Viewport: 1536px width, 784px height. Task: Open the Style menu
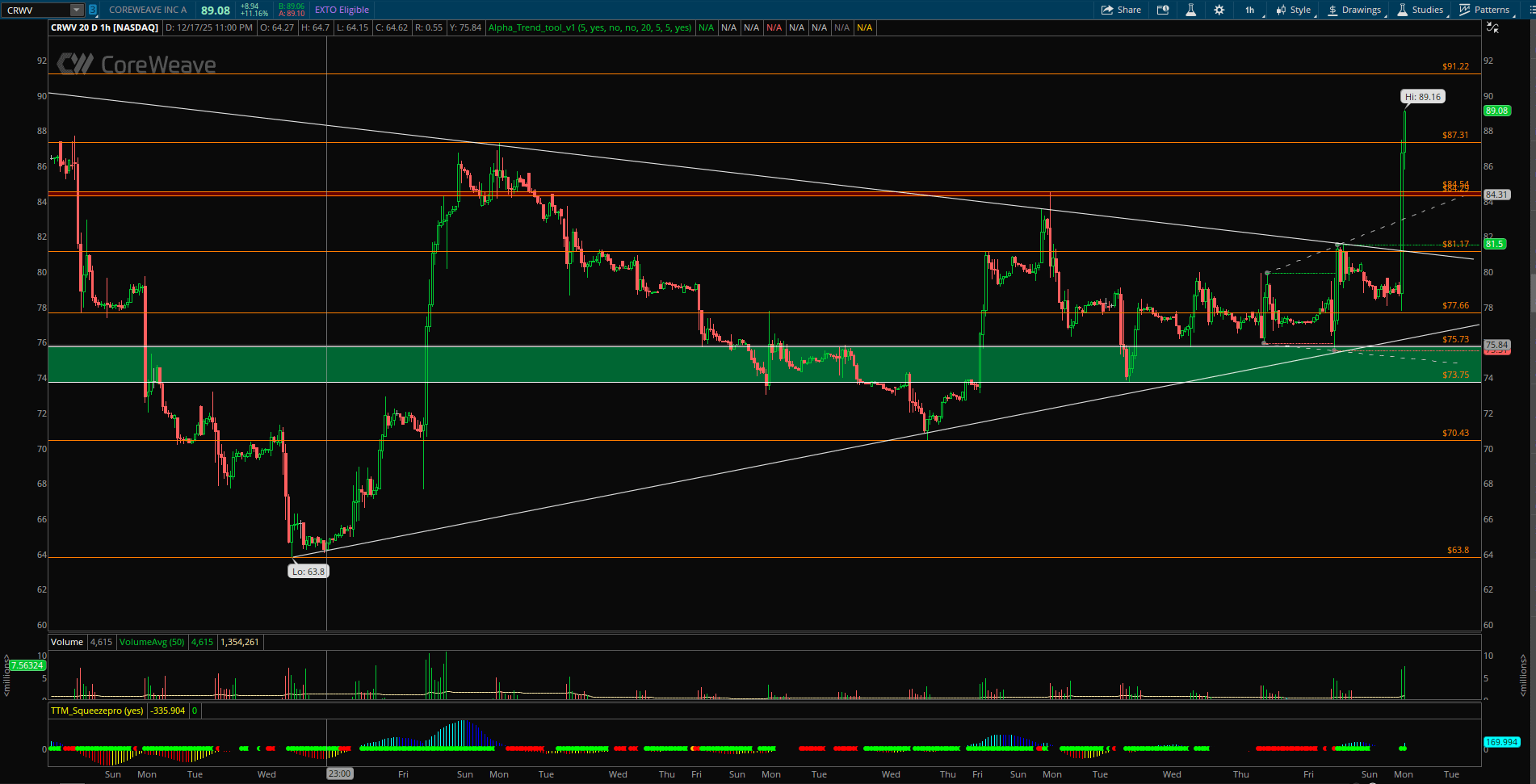coord(1294,10)
